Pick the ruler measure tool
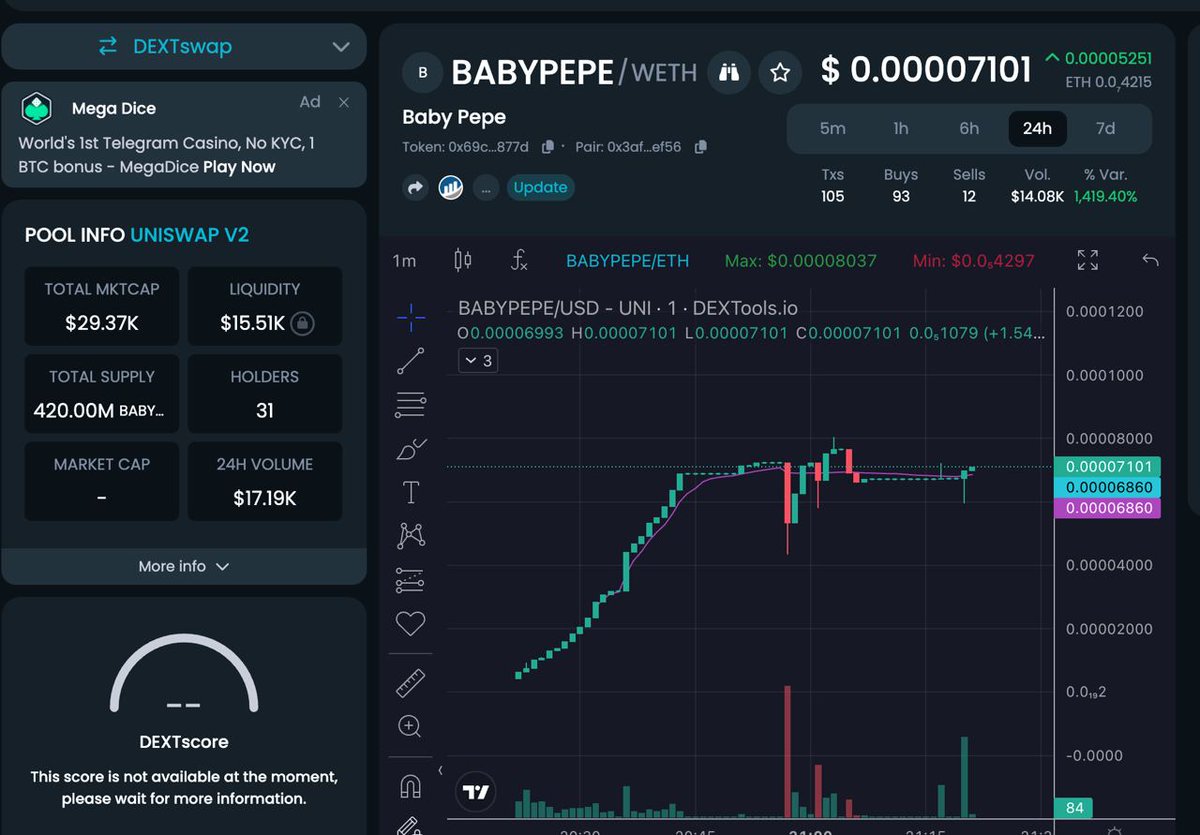Viewport: 1200px width, 835px height. pos(410,682)
